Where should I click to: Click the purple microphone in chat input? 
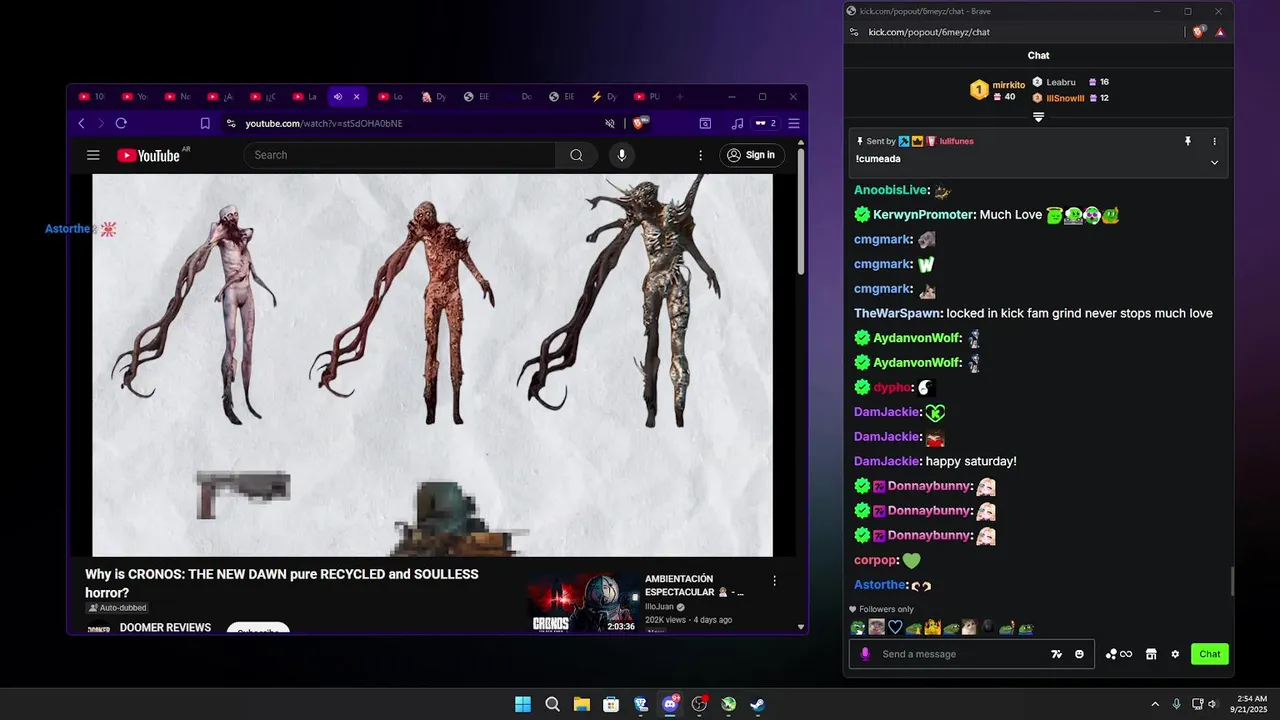pyautogui.click(x=865, y=654)
